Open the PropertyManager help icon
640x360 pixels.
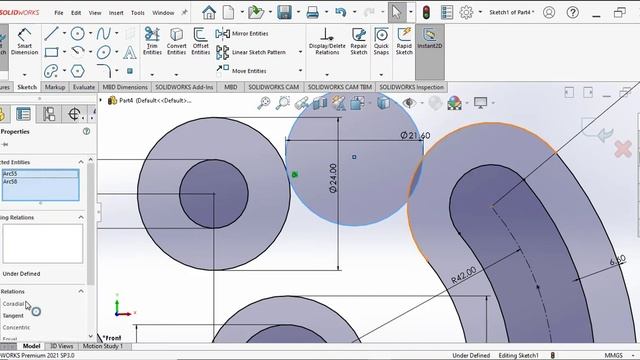click(x=87, y=131)
